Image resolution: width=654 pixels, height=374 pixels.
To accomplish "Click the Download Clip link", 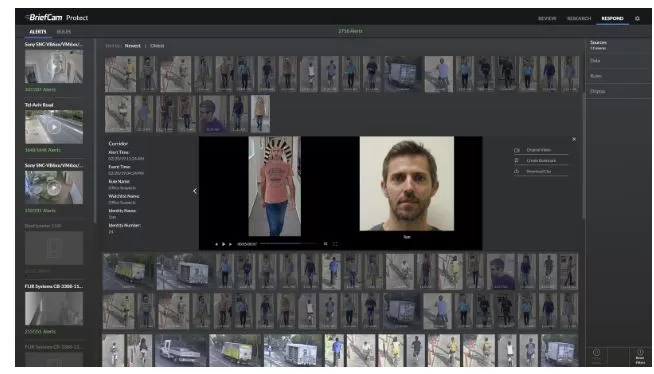I will tap(538, 171).
